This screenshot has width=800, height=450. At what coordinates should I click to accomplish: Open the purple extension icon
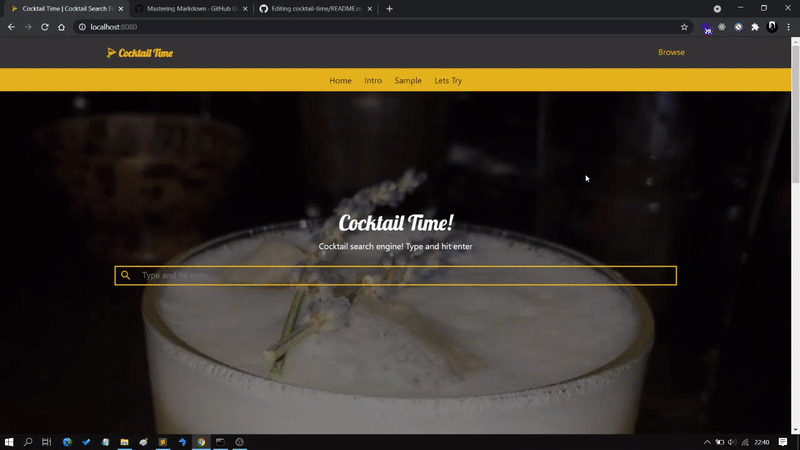tap(707, 28)
